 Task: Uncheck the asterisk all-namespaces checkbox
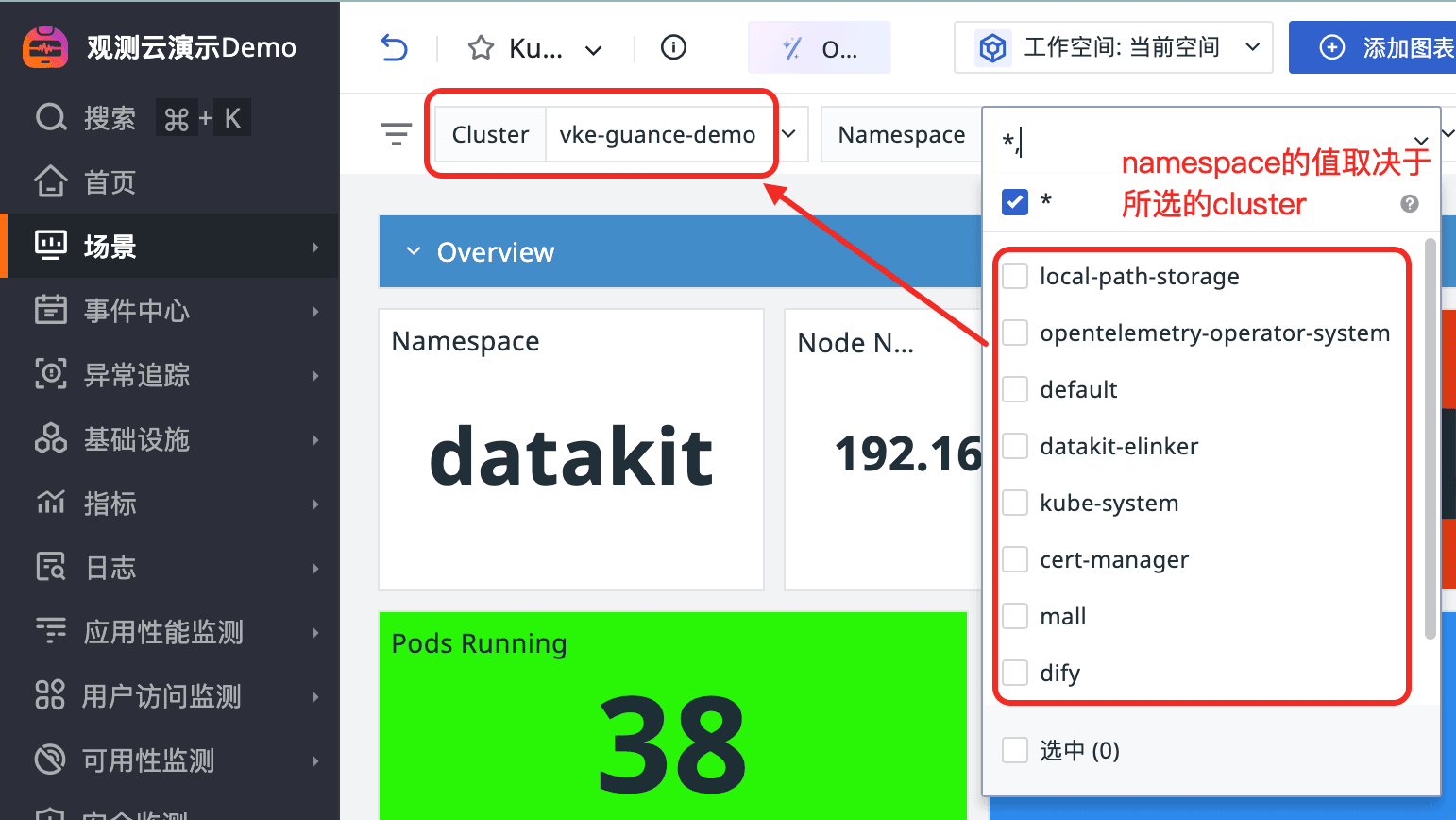1015,201
